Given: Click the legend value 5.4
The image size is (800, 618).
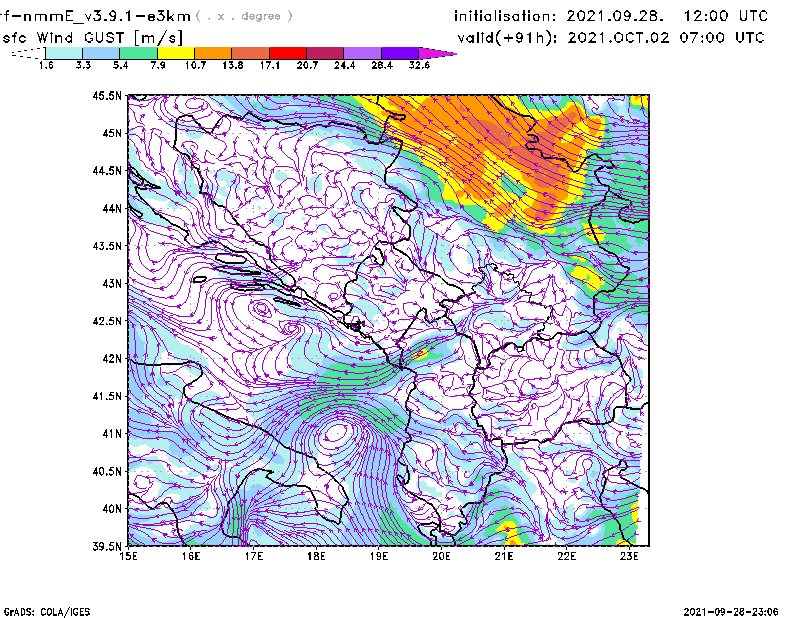Looking at the screenshot, I should (x=120, y=65).
